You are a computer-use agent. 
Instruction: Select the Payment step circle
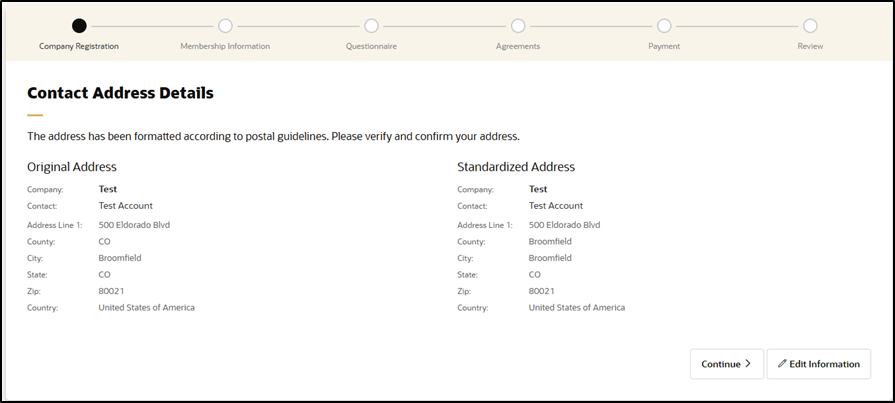click(x=664, y=26)
